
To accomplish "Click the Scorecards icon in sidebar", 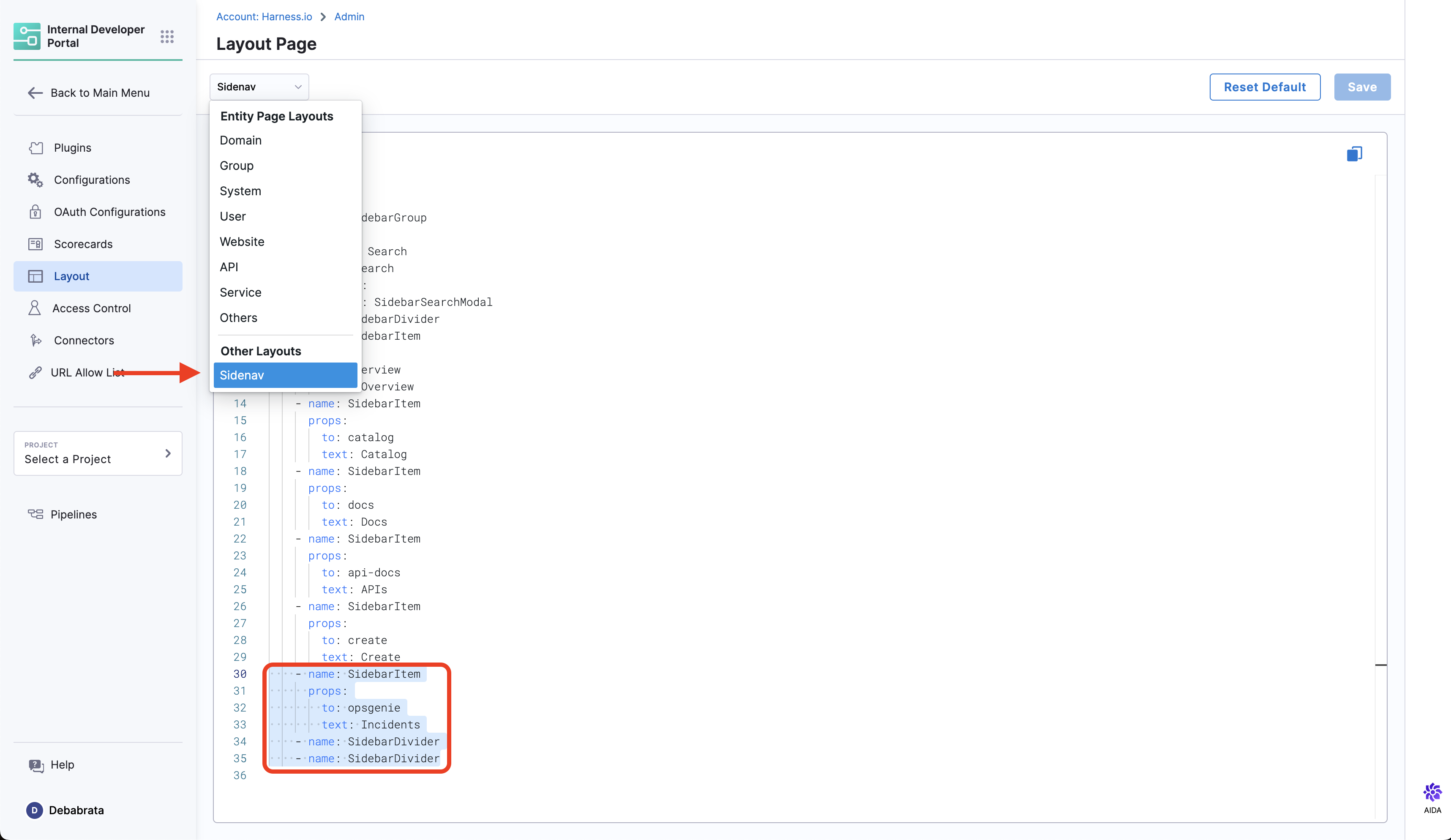I will [x=35, y=244].
